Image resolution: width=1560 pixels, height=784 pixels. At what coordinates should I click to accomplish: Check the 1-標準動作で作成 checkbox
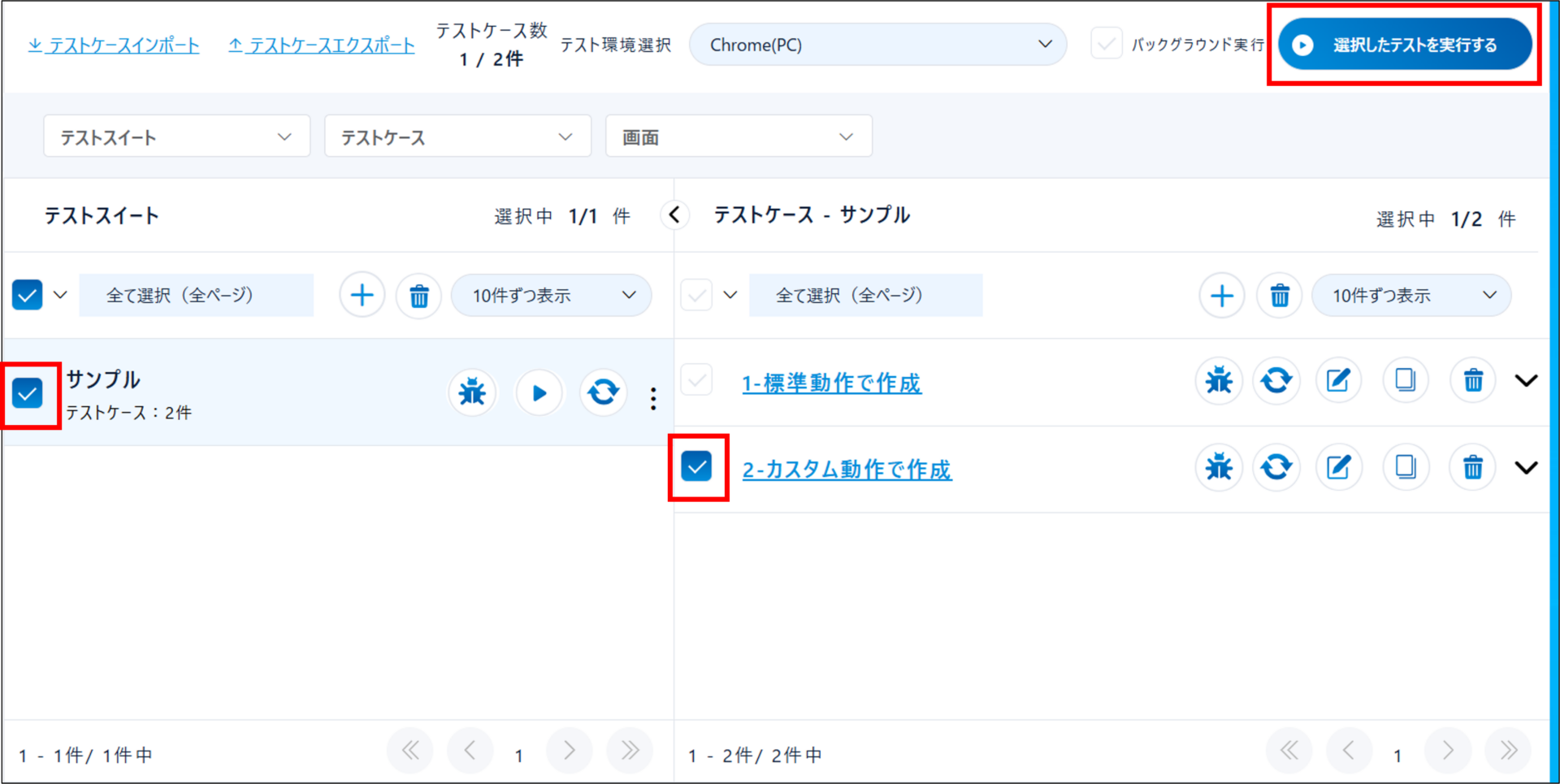696,380
